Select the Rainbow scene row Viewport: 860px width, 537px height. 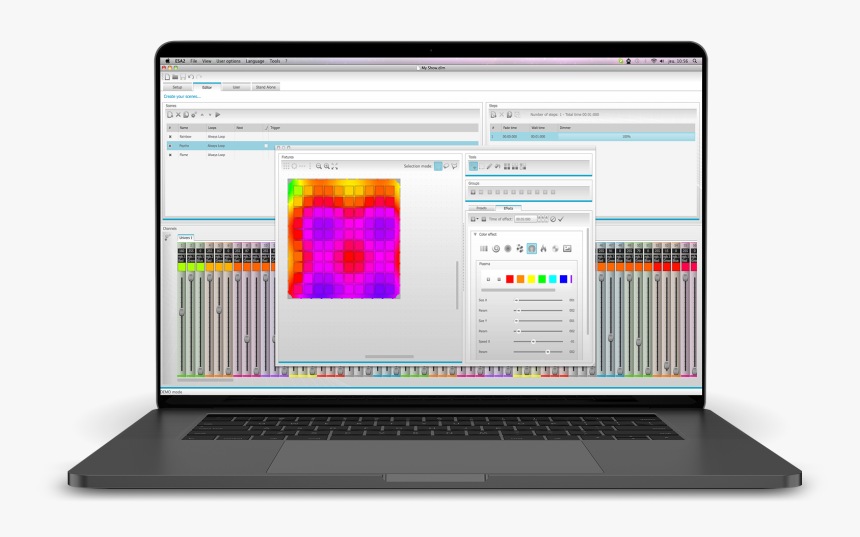[x=322, y=137]
